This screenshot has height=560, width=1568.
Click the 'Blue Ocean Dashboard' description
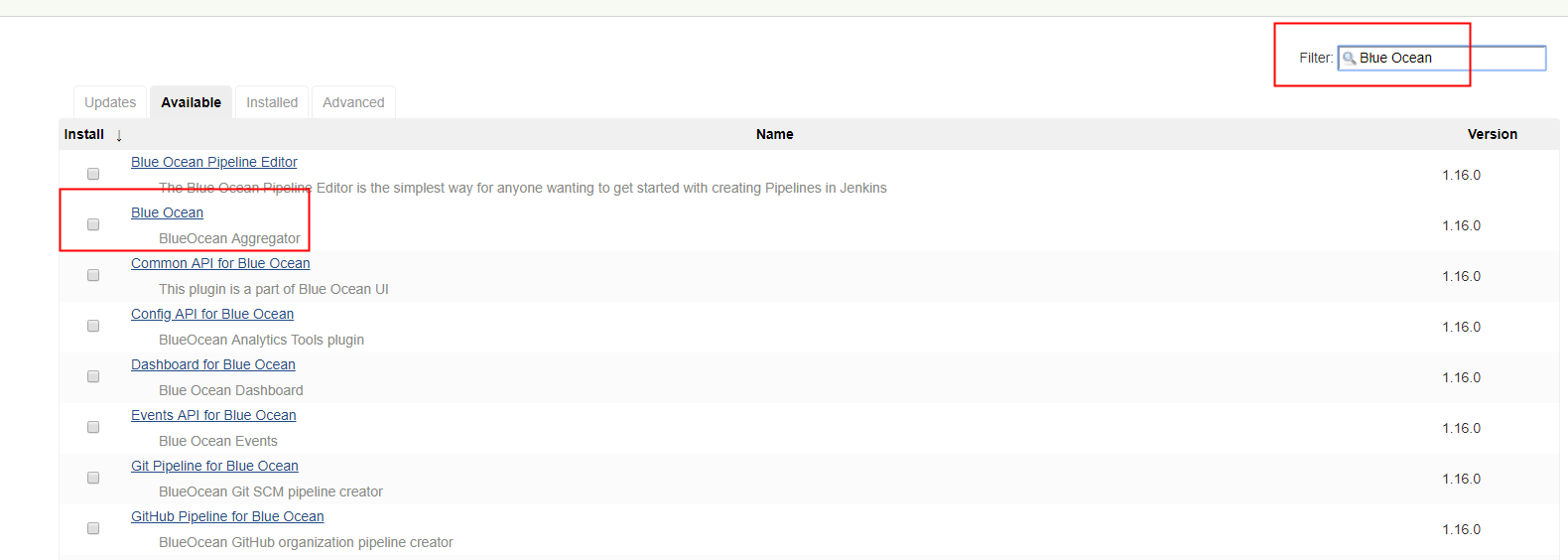pyautogui.click(x=231, y=390)
